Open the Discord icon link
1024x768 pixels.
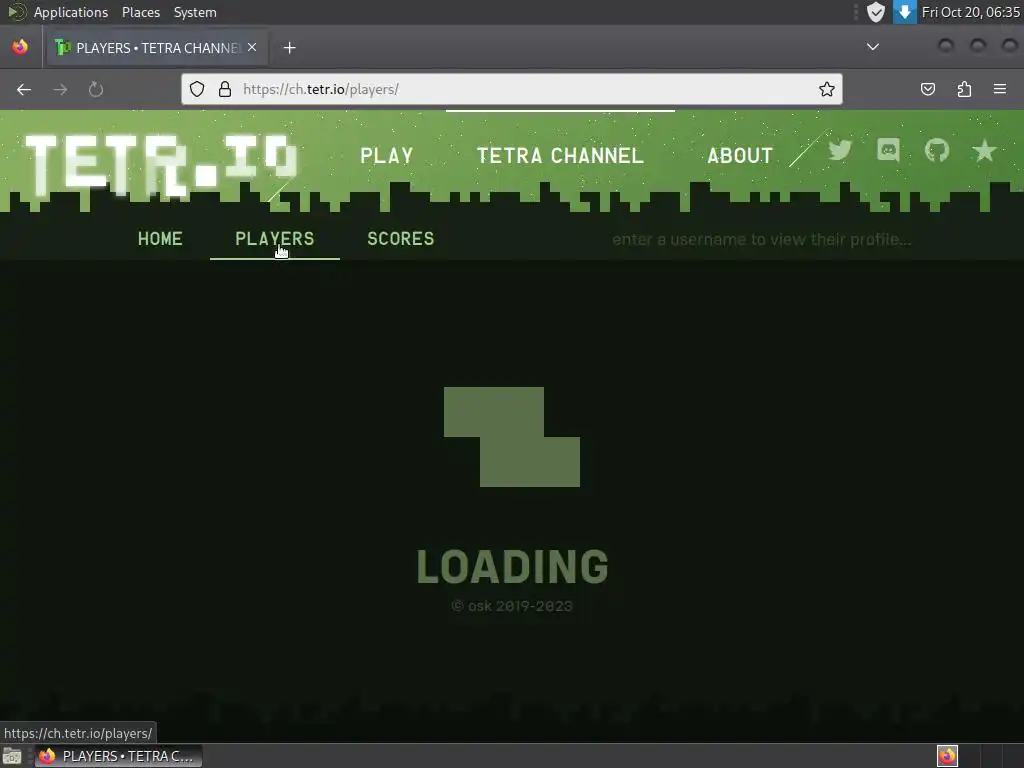tap(888, 151)
